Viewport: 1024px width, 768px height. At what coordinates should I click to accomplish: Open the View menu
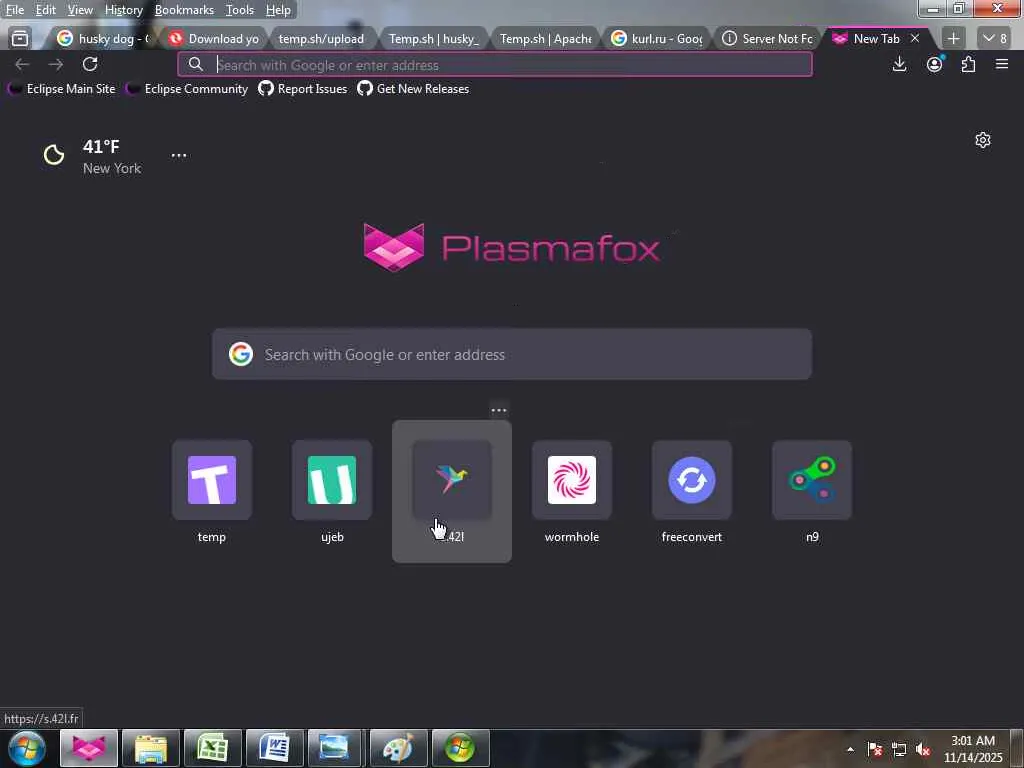click(80, 10)
